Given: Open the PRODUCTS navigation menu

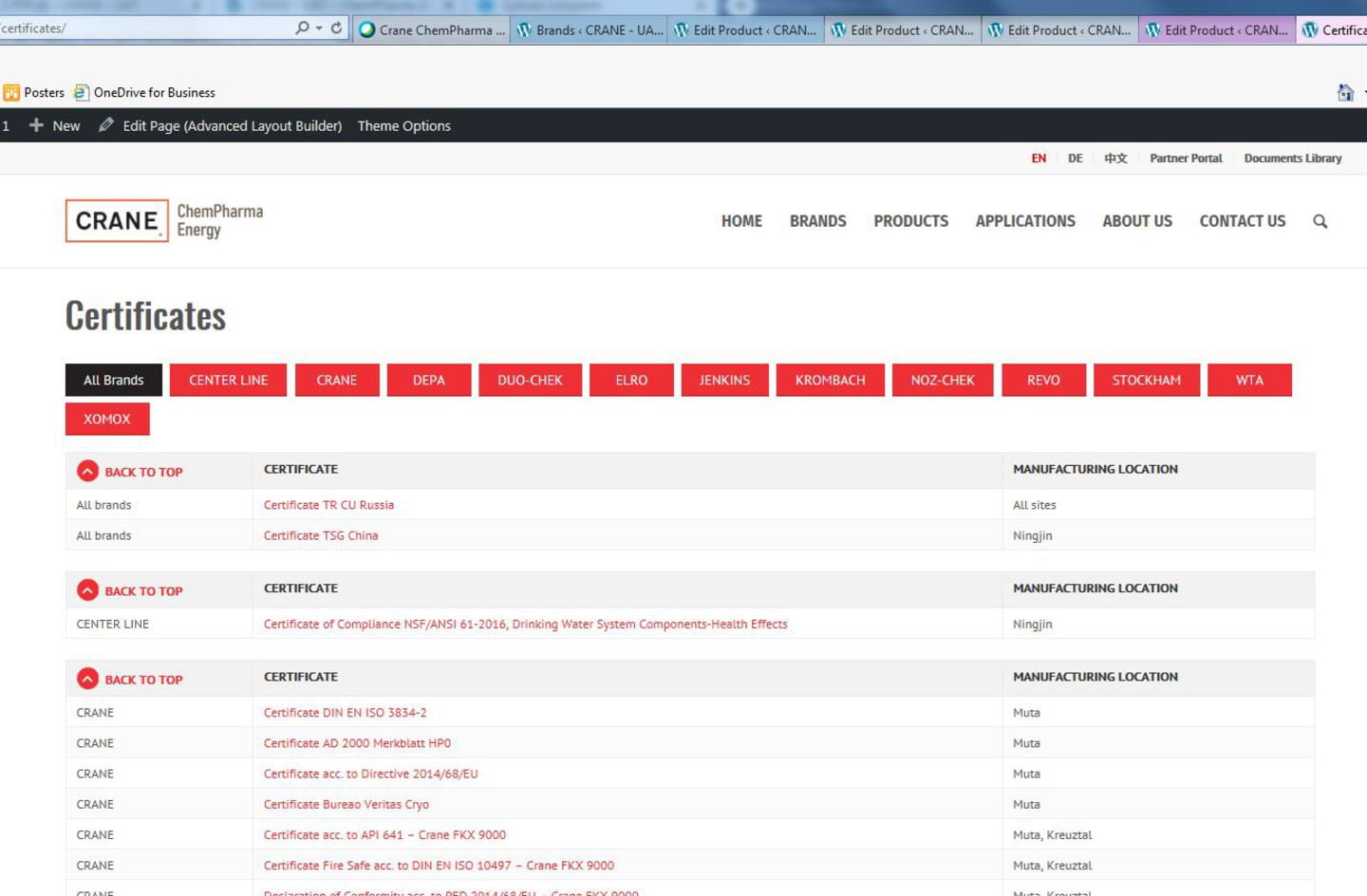Looking at the screenshot, I should point(910,221).
